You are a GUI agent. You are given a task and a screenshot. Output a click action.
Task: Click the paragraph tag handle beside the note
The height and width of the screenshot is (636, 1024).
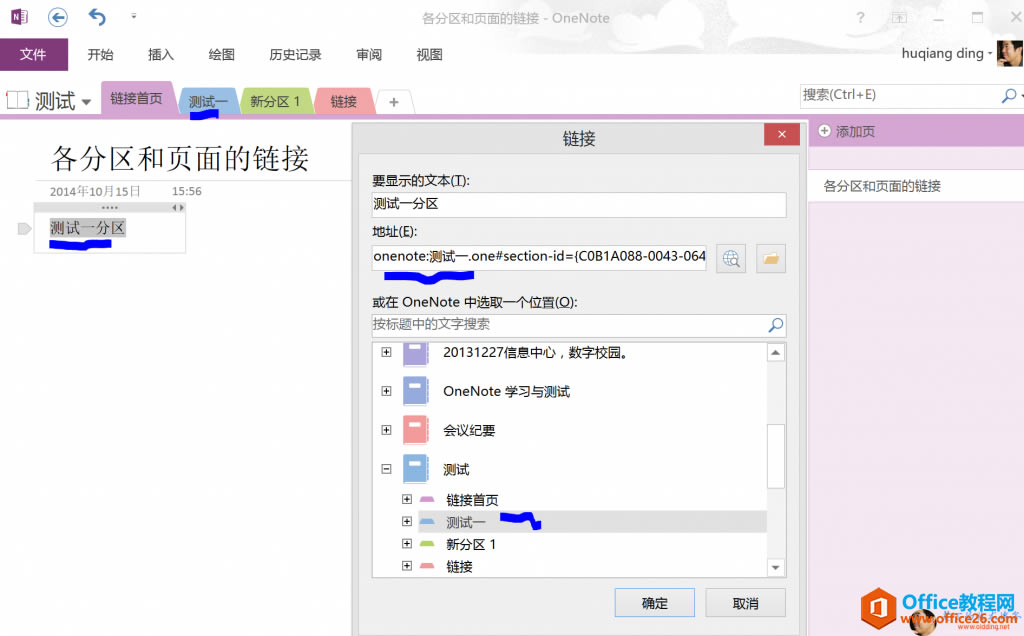[24, 229]
